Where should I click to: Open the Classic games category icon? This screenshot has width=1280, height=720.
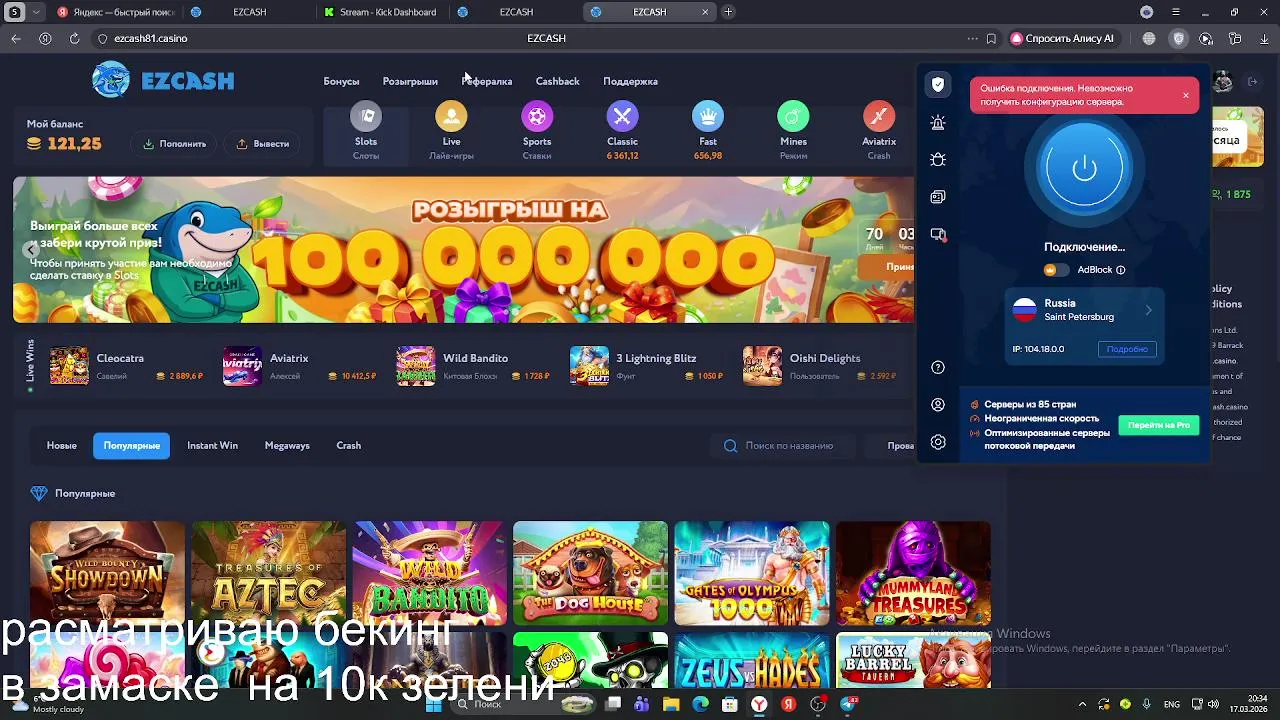click(622, 117)
